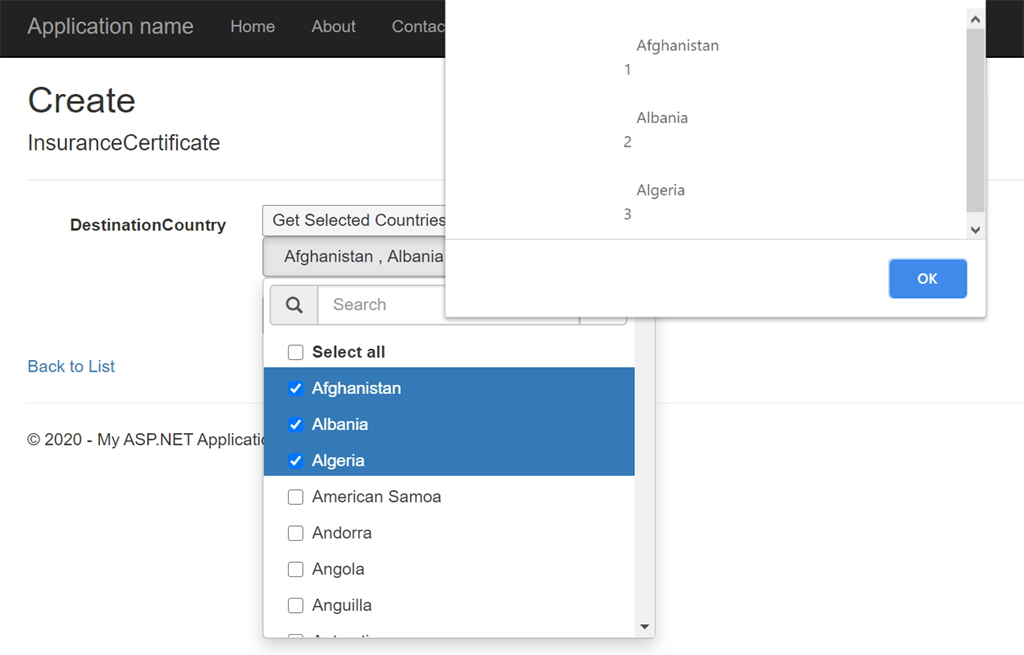The height and width of the screenshot is (655, 1024).
Task: Uncheck Algeria in the country list
Action: tap(295, 460)
